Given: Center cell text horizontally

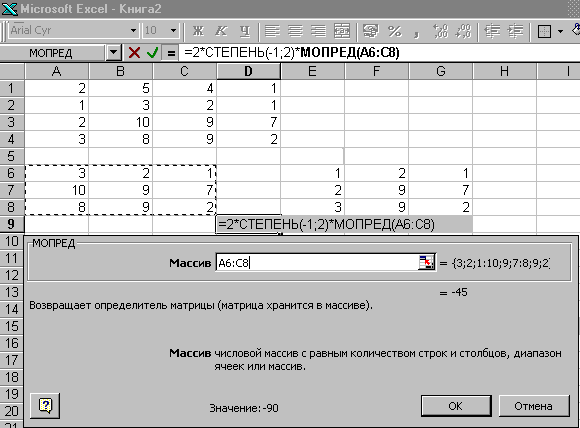Looking at the screenshot, I should (295, 31).
